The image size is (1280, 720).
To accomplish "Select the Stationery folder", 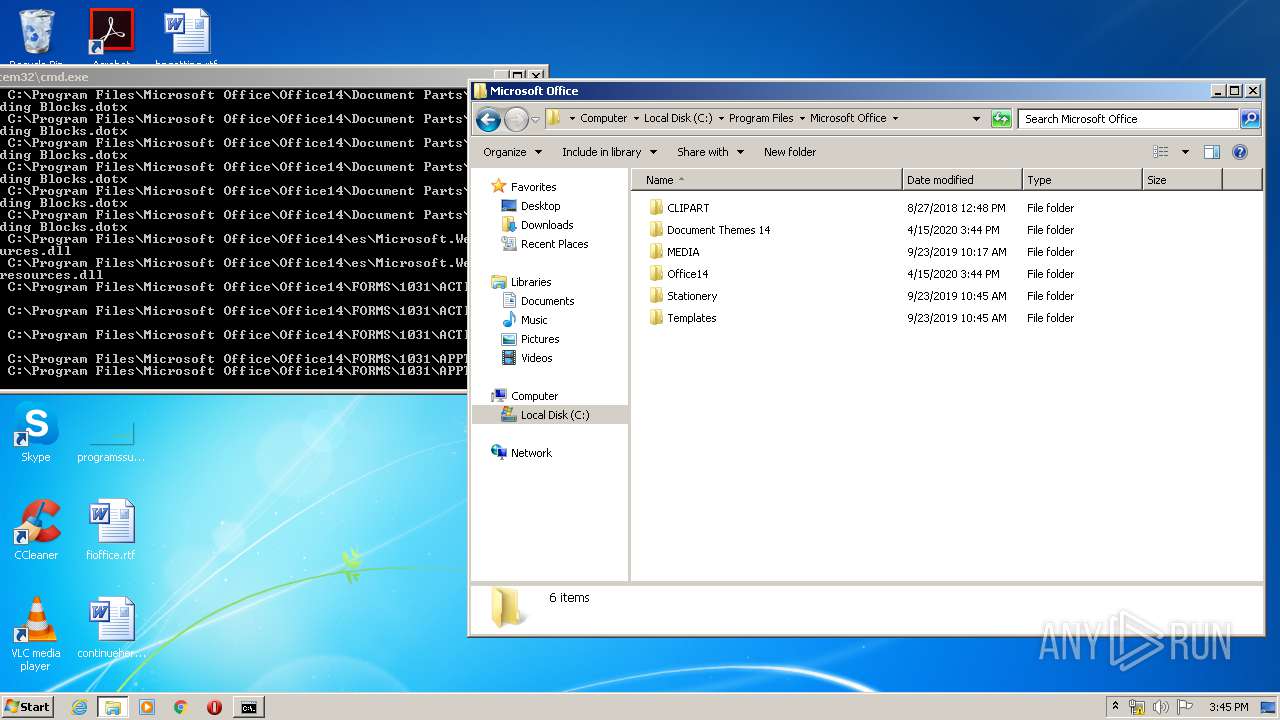I will (x=692, y=296).
